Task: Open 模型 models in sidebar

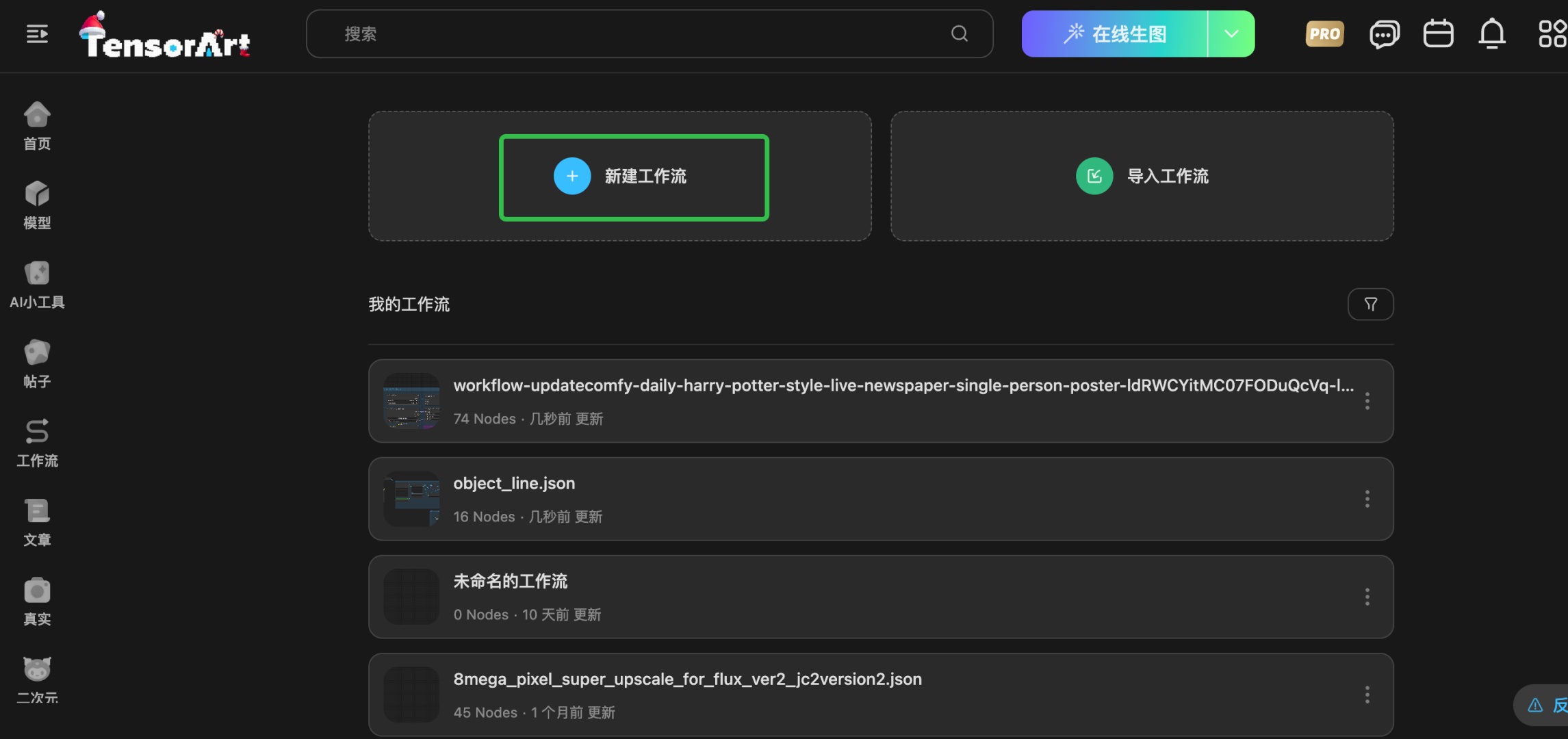Action: click(x=37, y=205)
